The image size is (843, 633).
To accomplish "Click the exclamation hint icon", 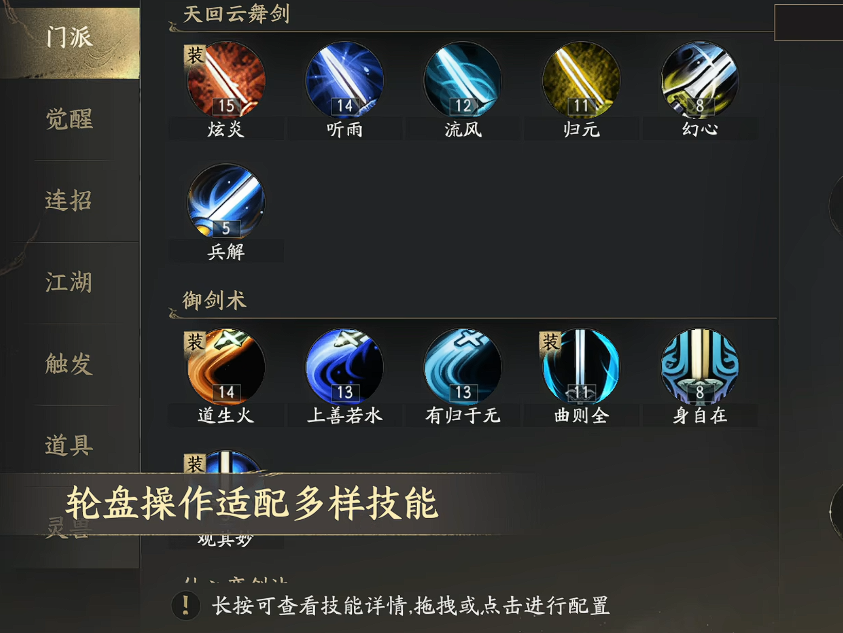I will [186, 606].
